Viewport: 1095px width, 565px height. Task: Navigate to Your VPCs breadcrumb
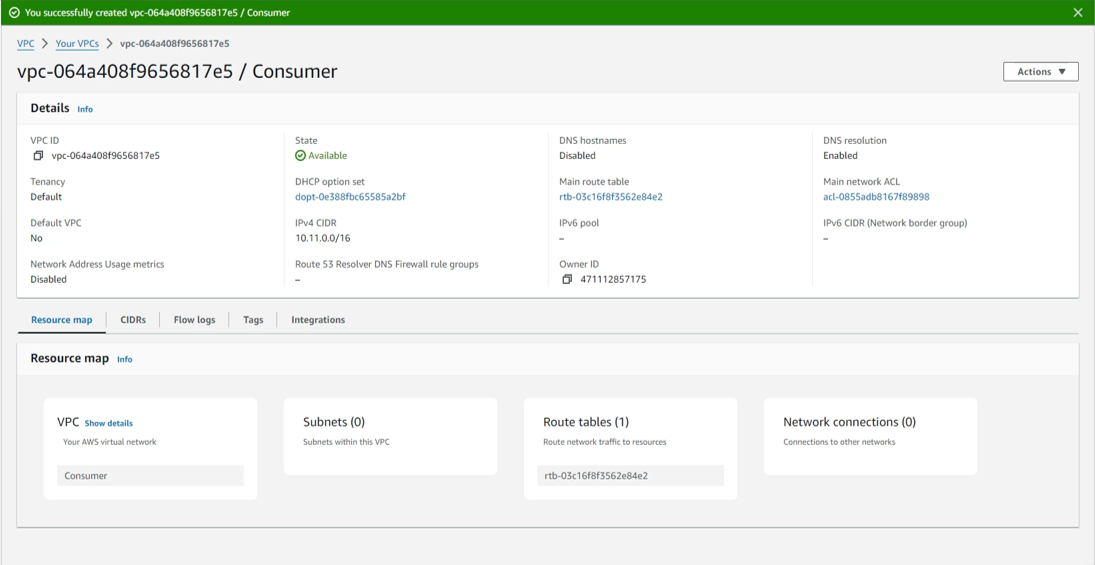pyautogui.click(x=77, y=44)
